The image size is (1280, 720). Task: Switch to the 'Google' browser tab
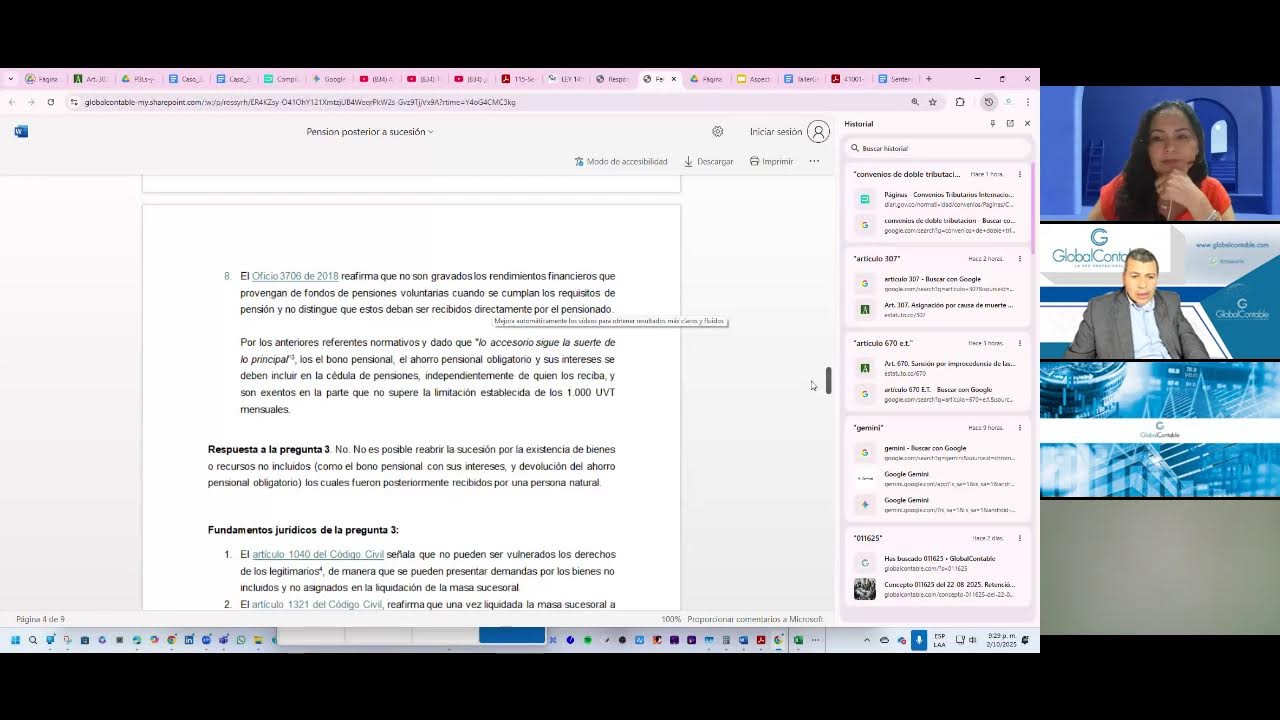click(328, 79)
